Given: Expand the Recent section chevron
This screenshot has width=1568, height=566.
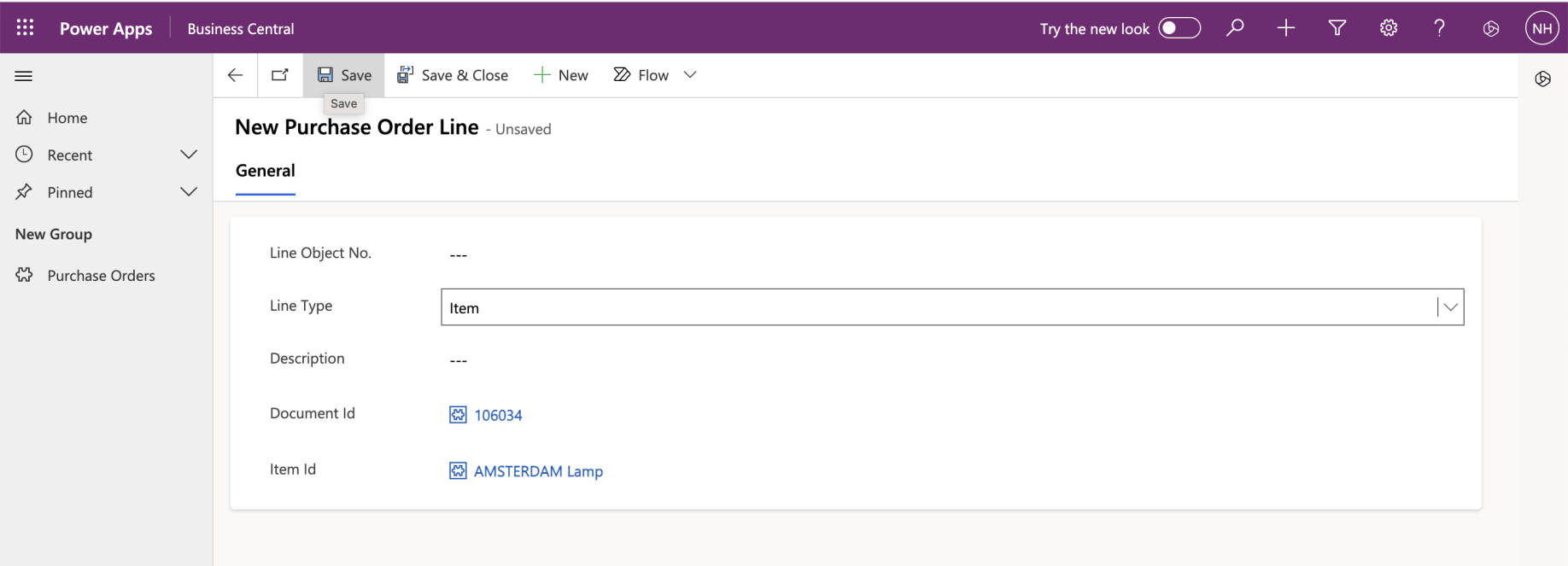Looking at the screenshot, I should click(x=189, y=155).
